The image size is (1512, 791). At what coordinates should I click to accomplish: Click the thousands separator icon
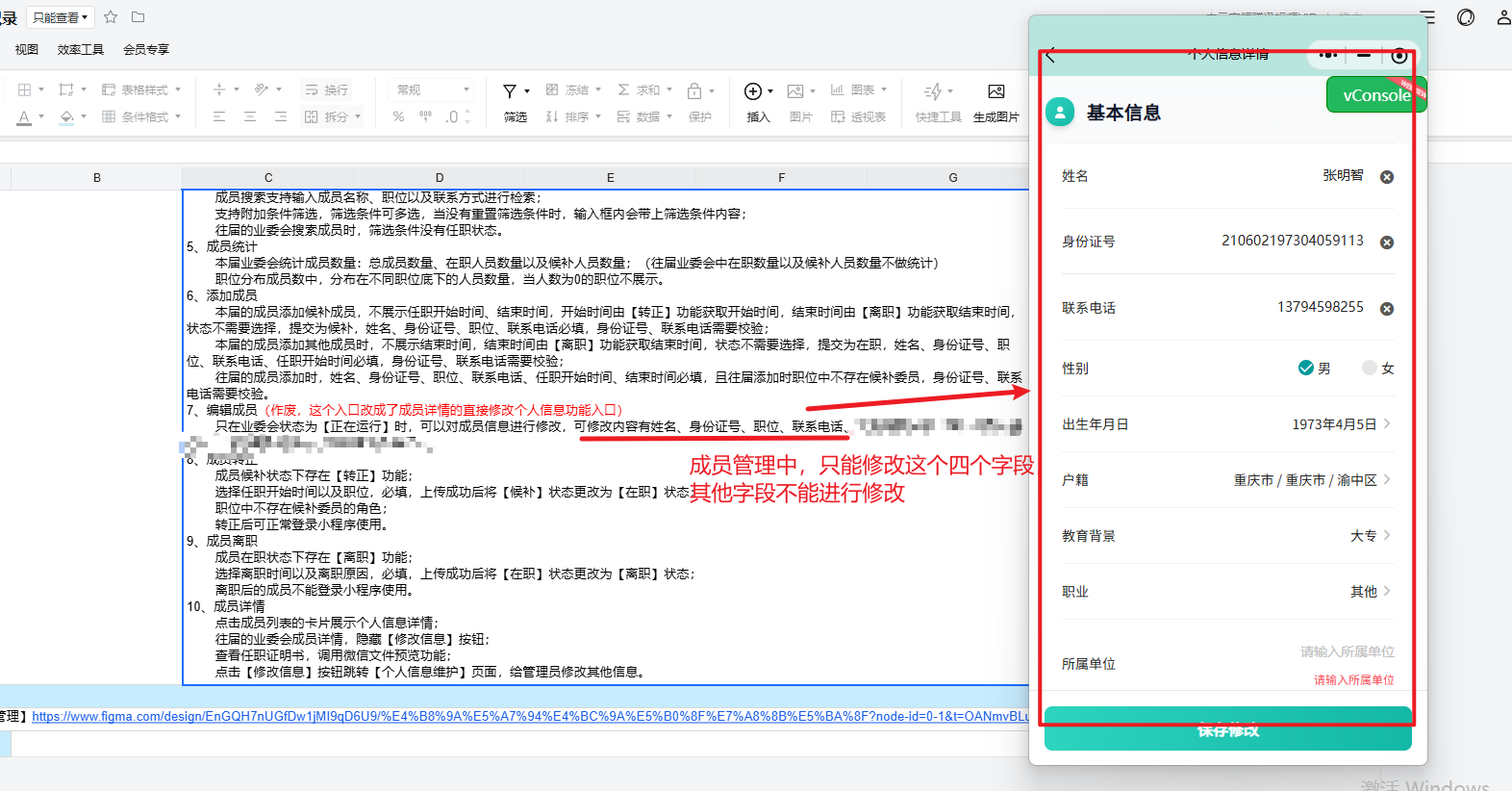(425, 116)
